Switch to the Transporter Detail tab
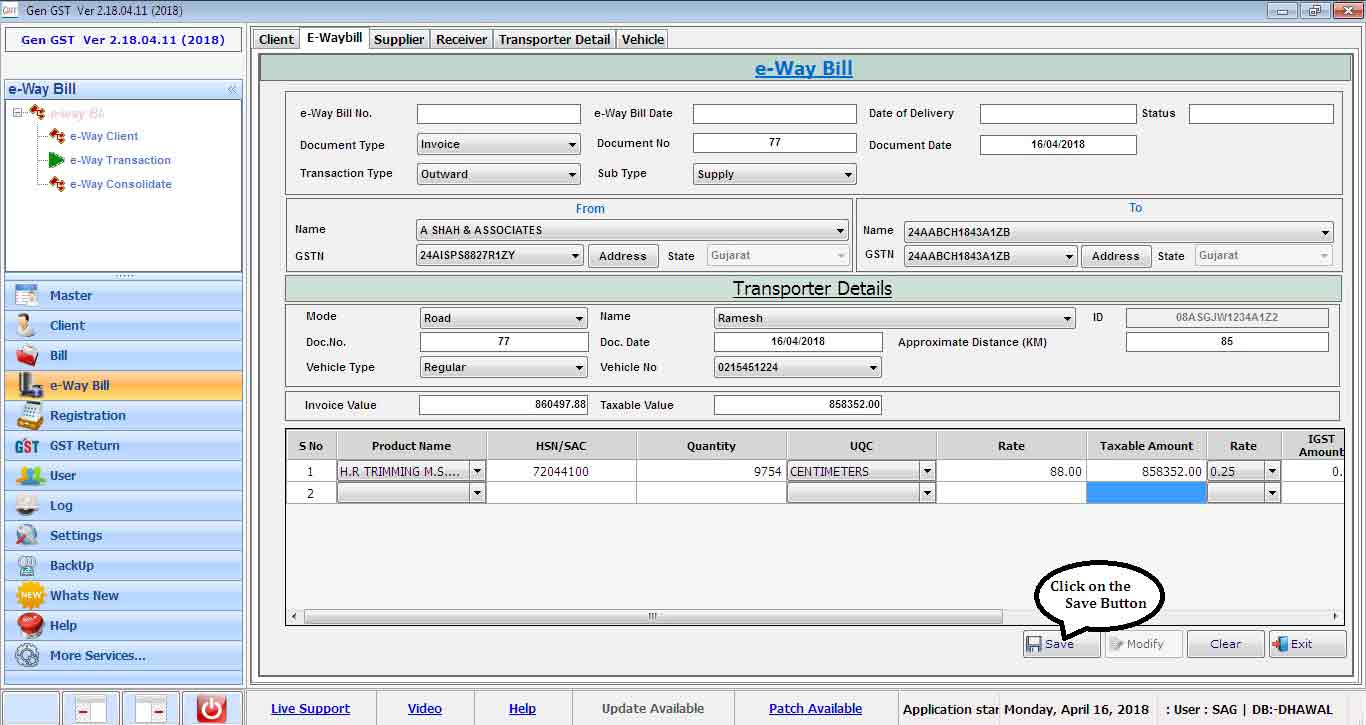This screenshot has width=1366, height=725. [x=554, y=39]
